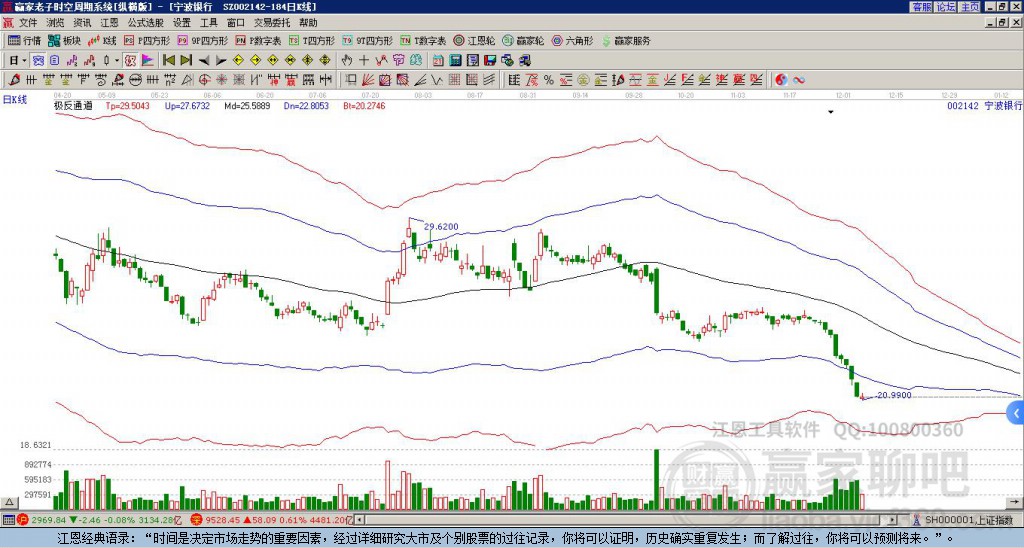
Task: Click the 主页 link in title bar
Action: click(970, 7)
